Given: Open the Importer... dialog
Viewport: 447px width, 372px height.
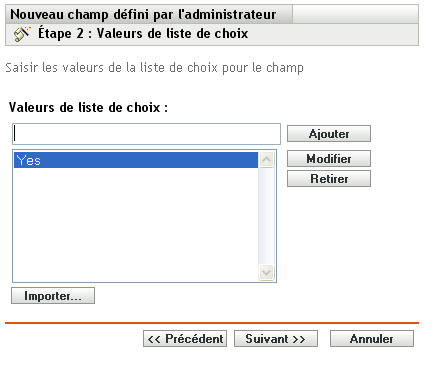Looking at the screenshot, I should coord(53,296).
